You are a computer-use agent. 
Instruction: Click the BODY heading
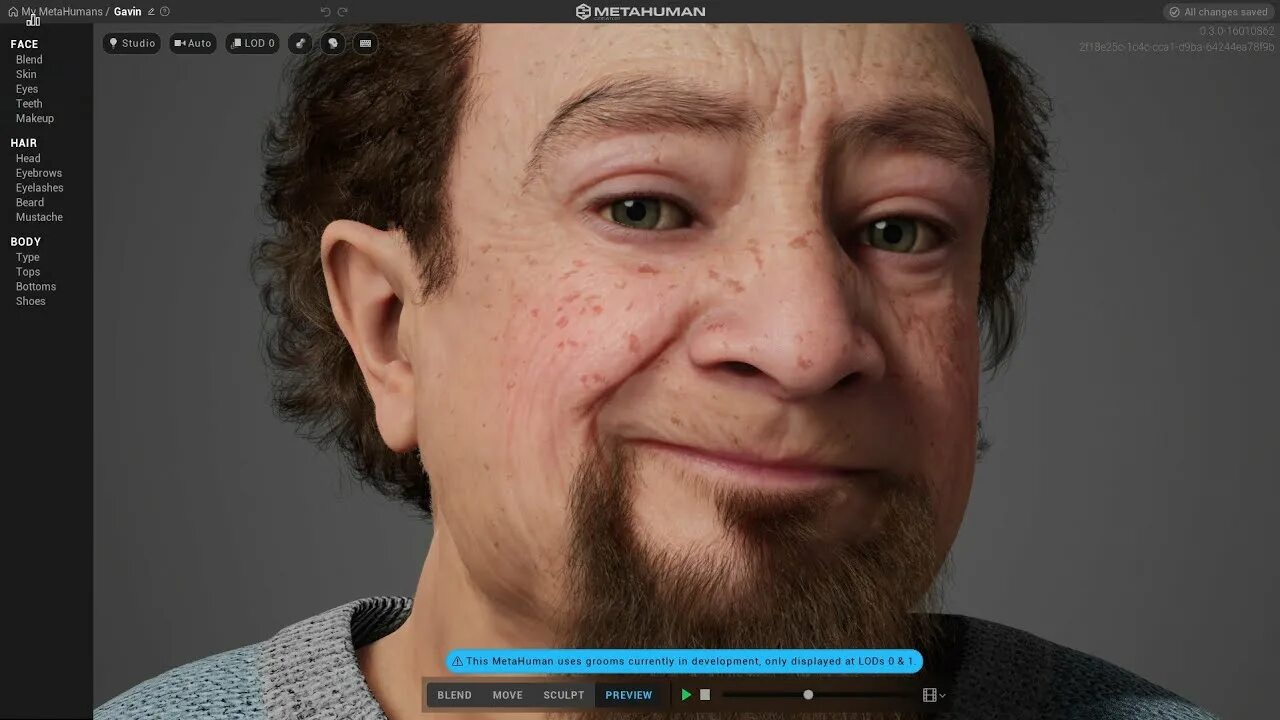point(26,242)
